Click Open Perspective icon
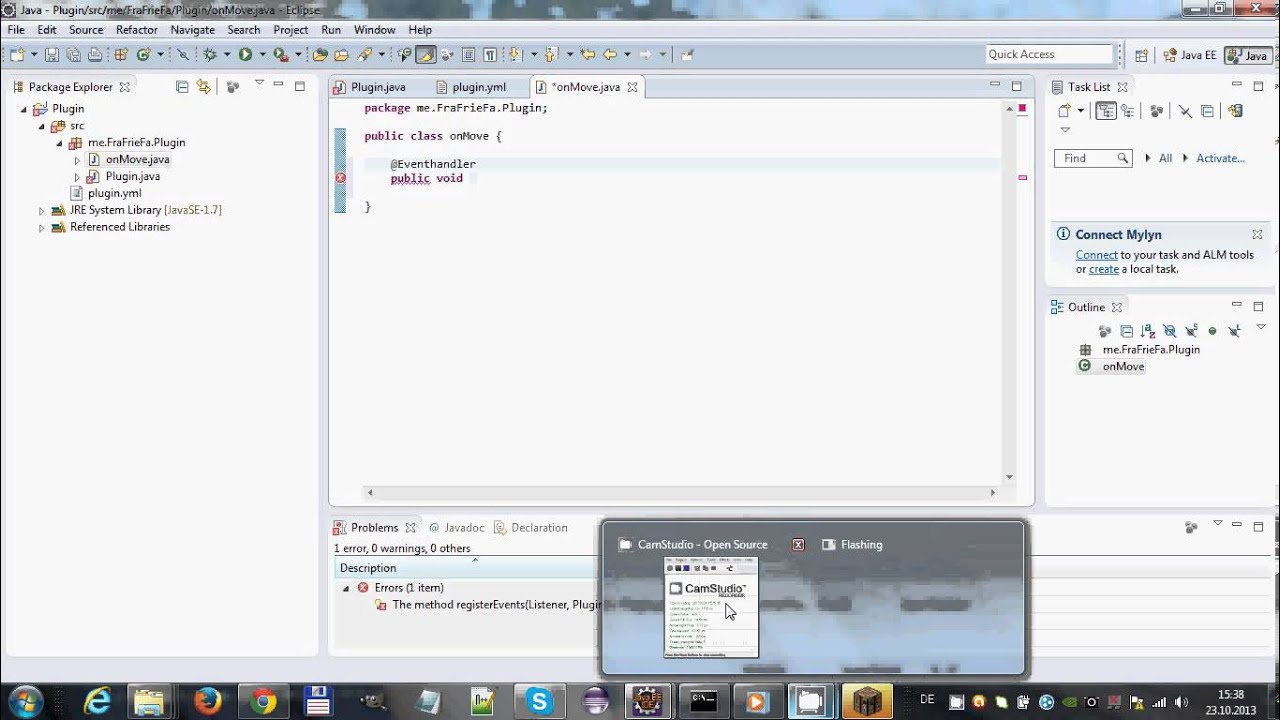The height and width of the screenshot is (720, 1280). (1141, 55)
